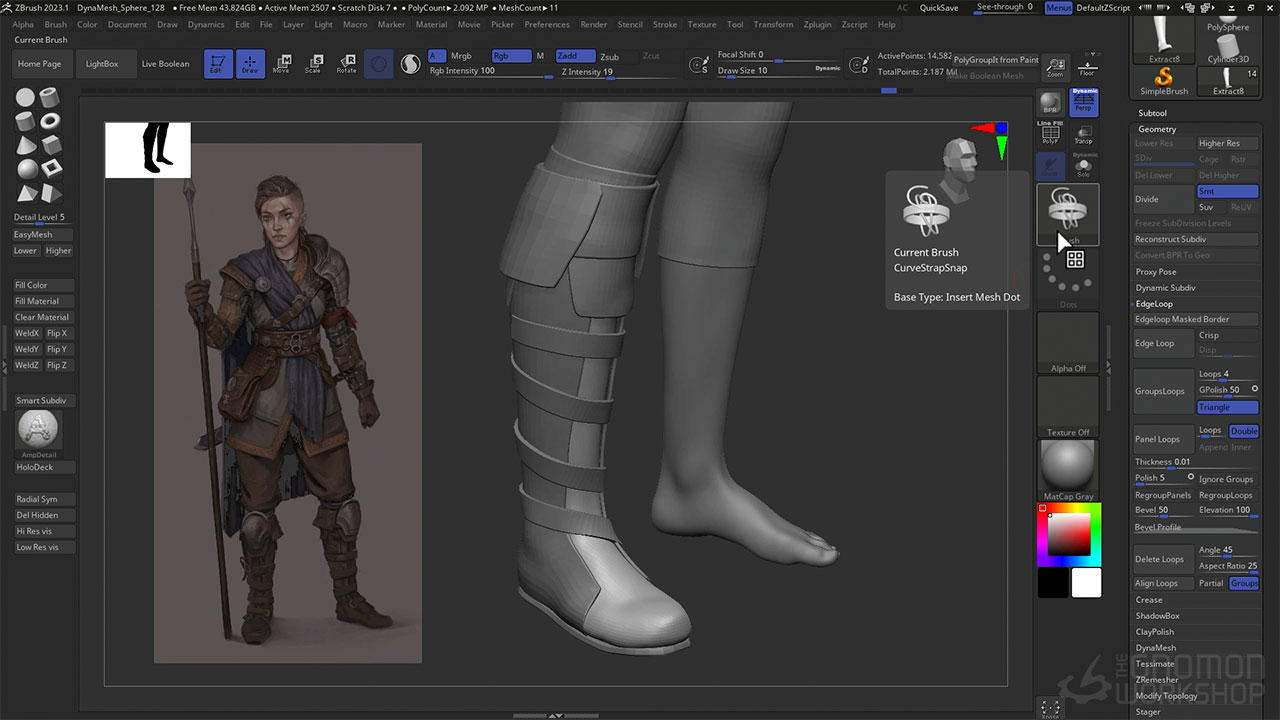Click the BPR render icon
1280x720 pixels.
(x=1050, y=101)
